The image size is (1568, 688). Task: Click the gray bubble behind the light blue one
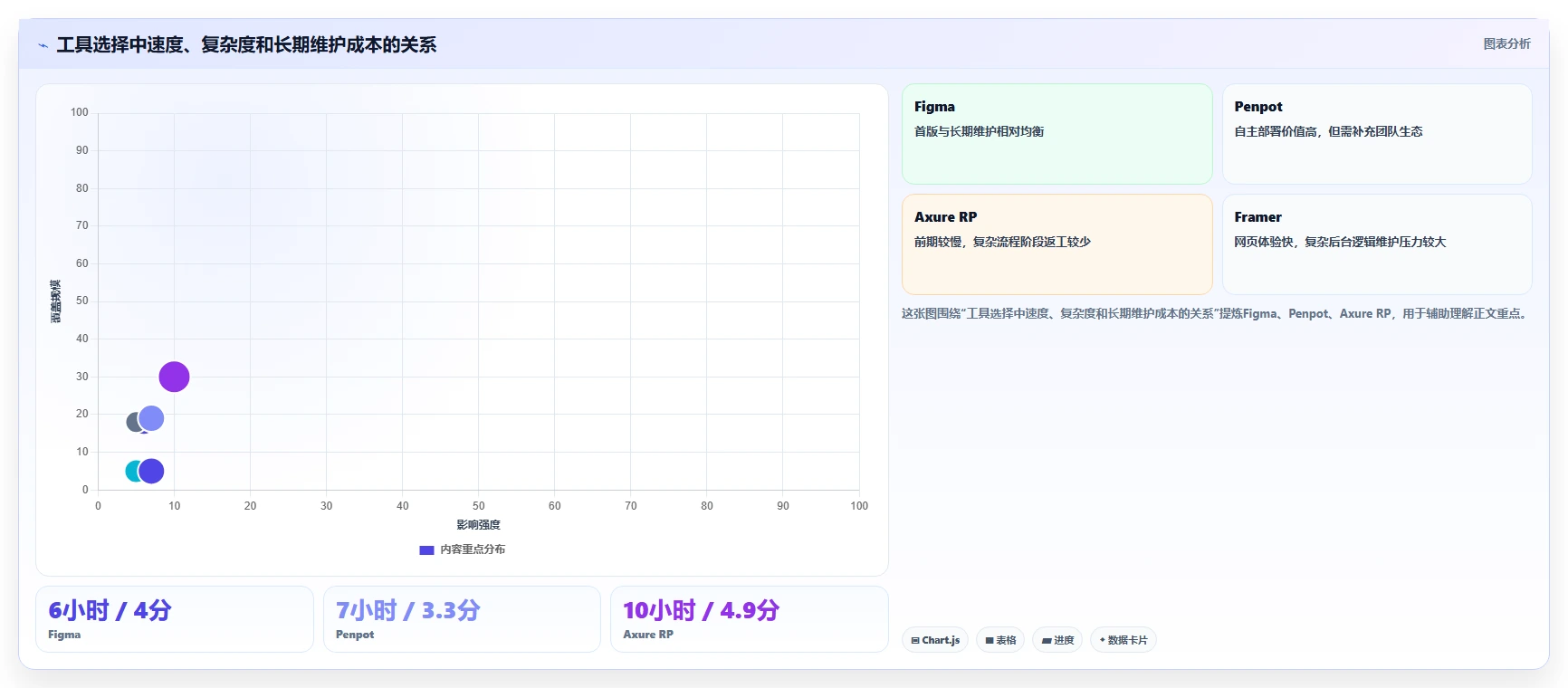coord(133,422)
